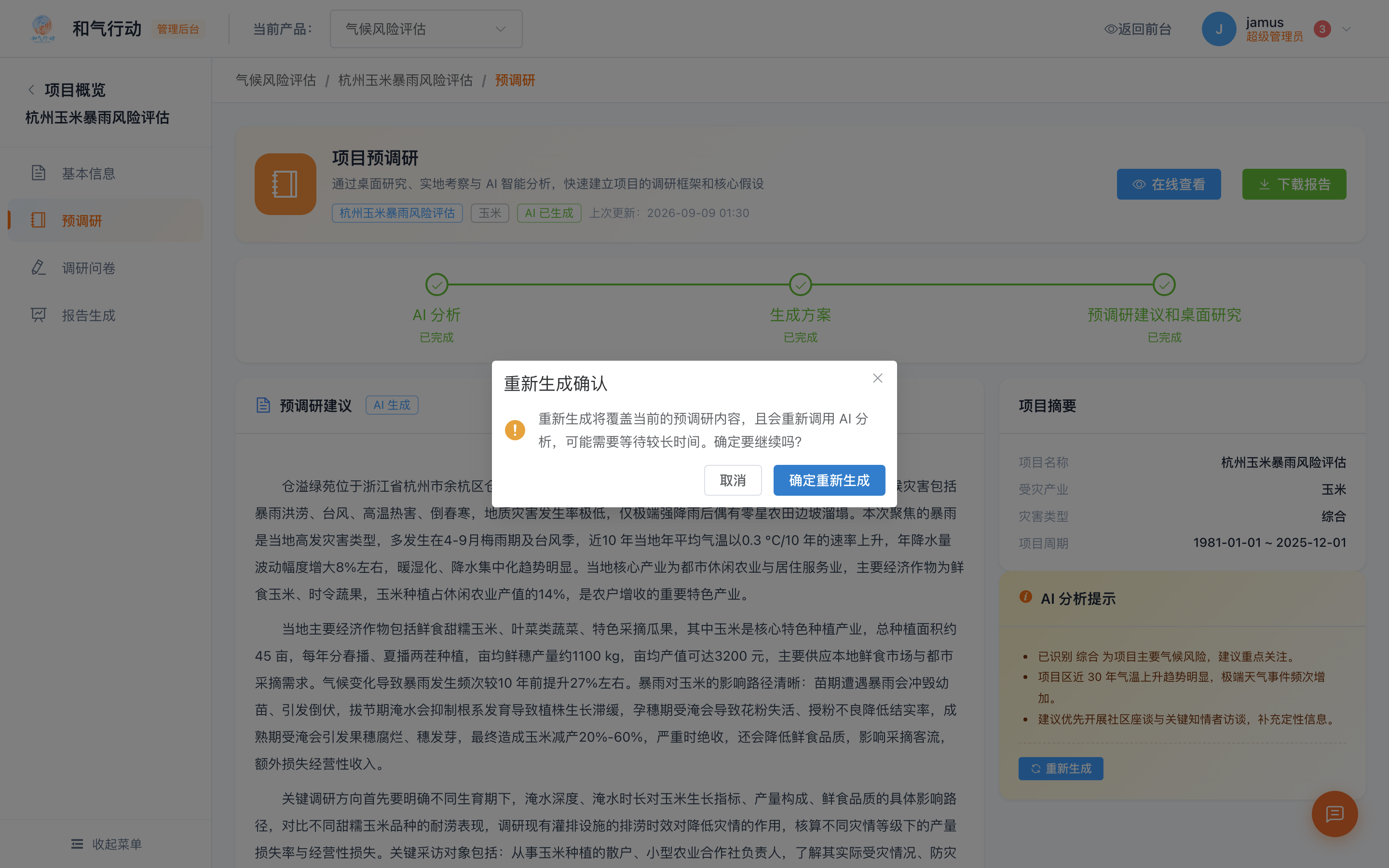Click the refresh icon in 重新生成
This screenshot has width=1389, height=868.
pos(1035,768)
